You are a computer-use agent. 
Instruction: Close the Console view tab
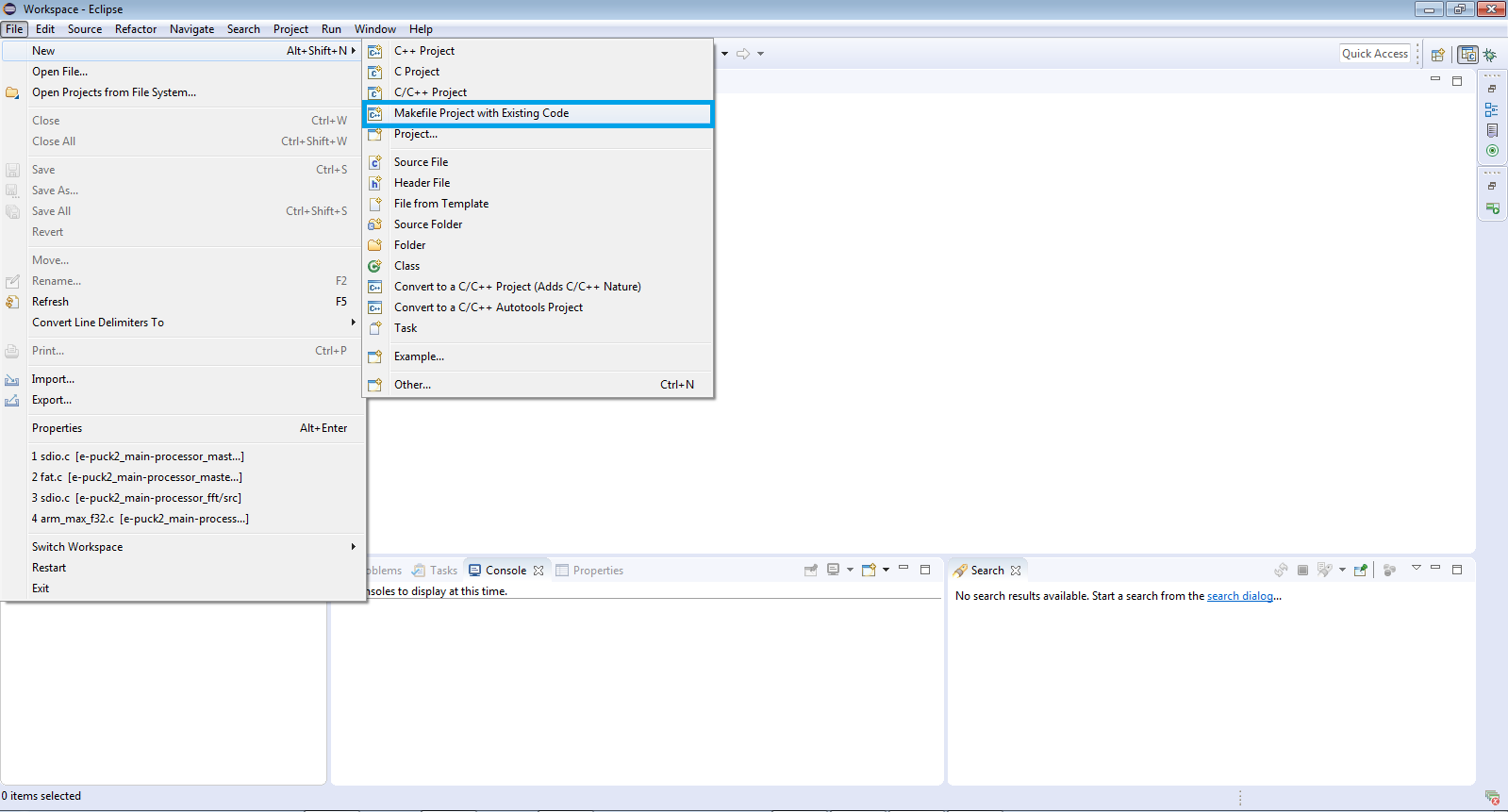click(x=539, y=571)
